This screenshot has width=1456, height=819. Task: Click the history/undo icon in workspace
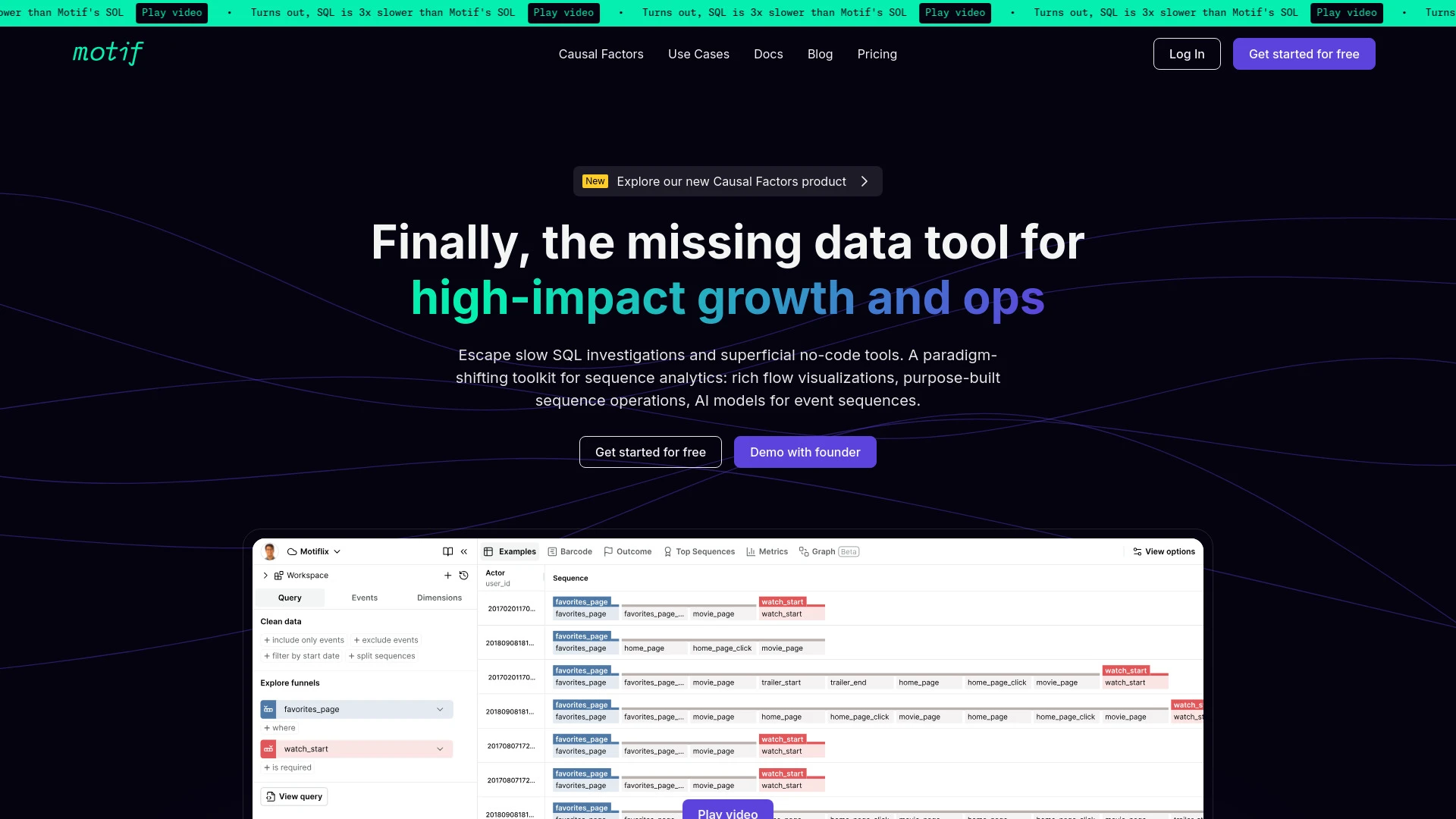pyautogui.click(x=463, y=575)
